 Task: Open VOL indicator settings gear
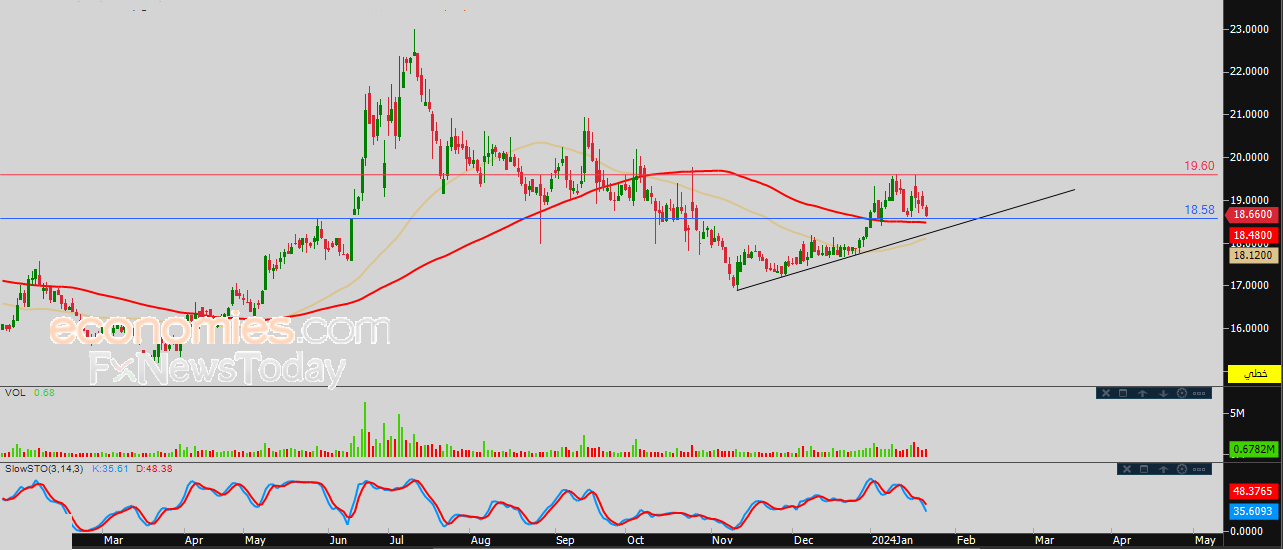coord(1182,393)
